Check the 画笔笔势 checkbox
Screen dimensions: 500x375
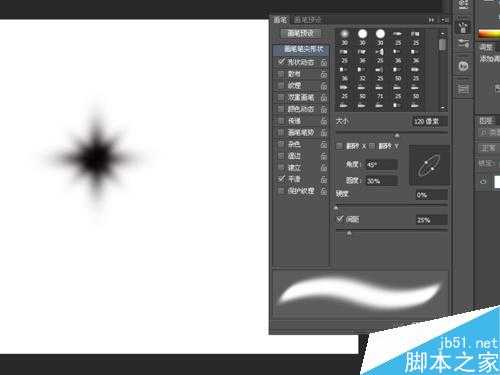281,132
